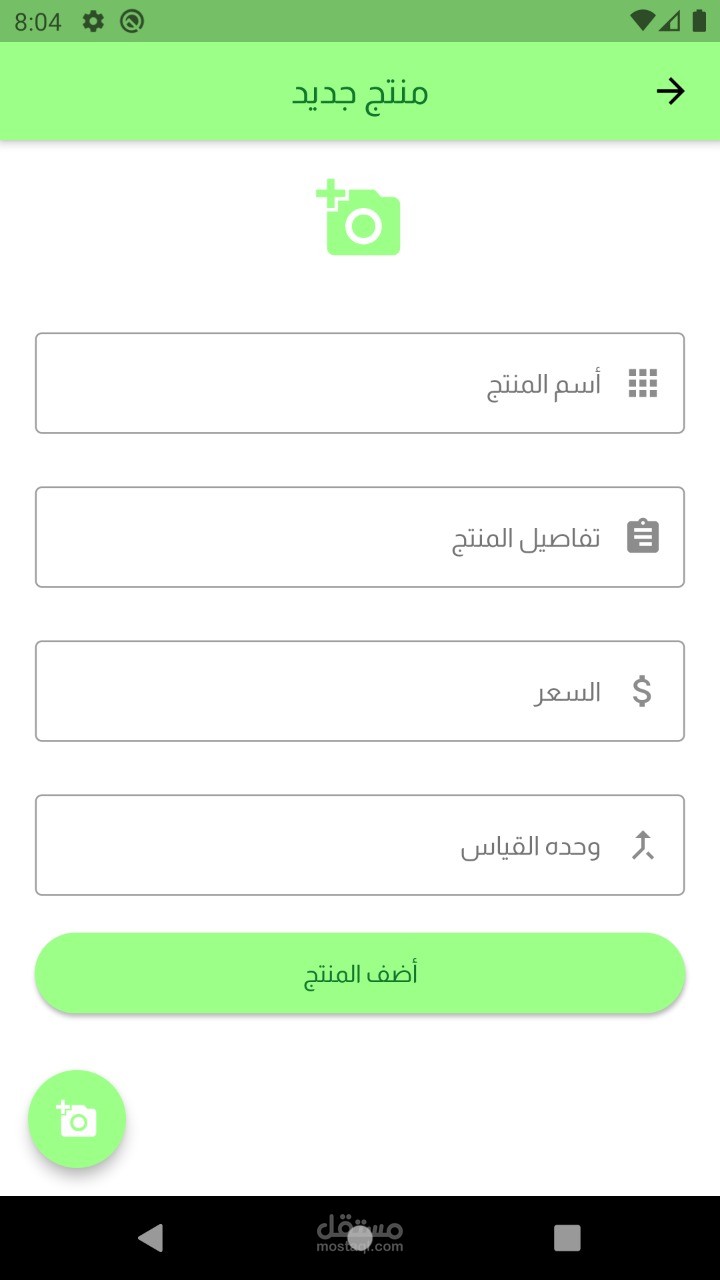Tap the Android recents square button
This screenshot has height=1280, width=720.
click(x=567, y=1238)
